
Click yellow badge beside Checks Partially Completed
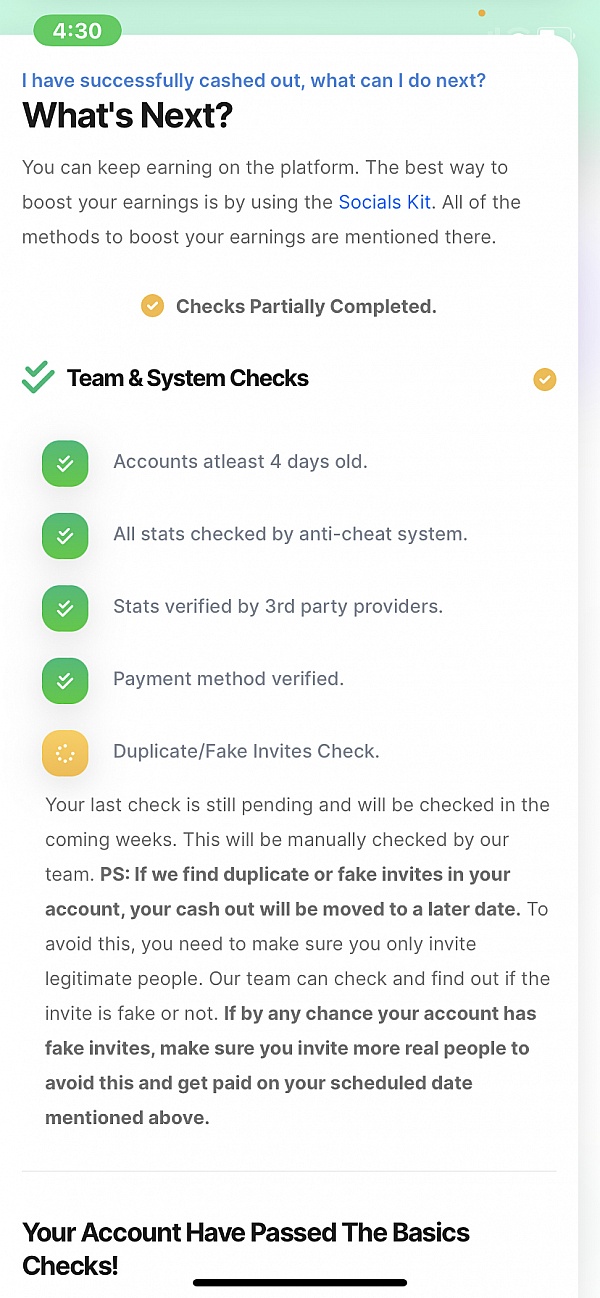point(152,306)
